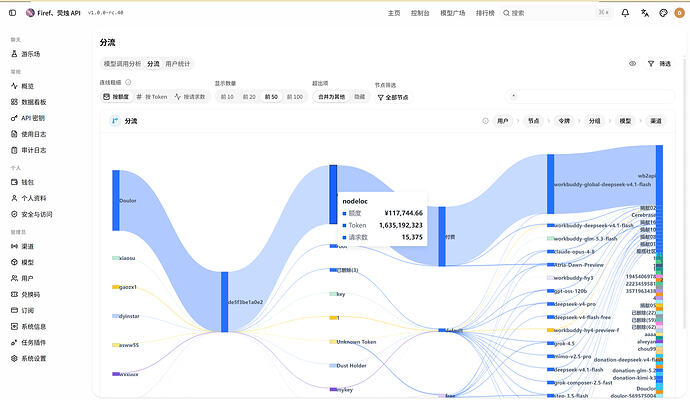Viewport: 690px width, 400px height.
Task: Switch to the 模型调用分析 tab
Action: click(122, 64)
